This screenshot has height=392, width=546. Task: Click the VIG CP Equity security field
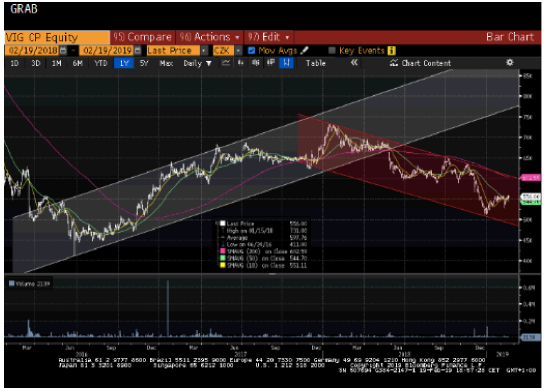point(57,37)
